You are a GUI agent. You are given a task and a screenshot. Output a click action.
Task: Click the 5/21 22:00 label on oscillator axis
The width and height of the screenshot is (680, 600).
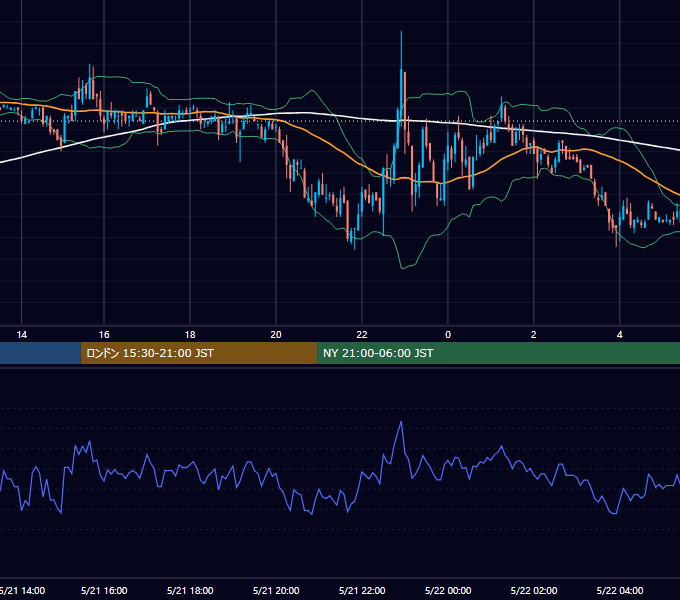click(x=362, y=590)
